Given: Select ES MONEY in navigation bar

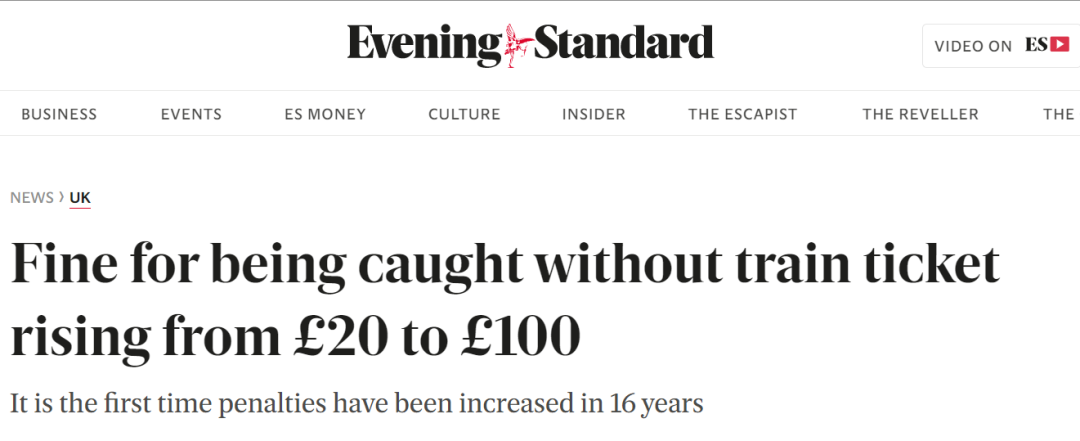Looking at the screenshot, I should tap(325, 114).
